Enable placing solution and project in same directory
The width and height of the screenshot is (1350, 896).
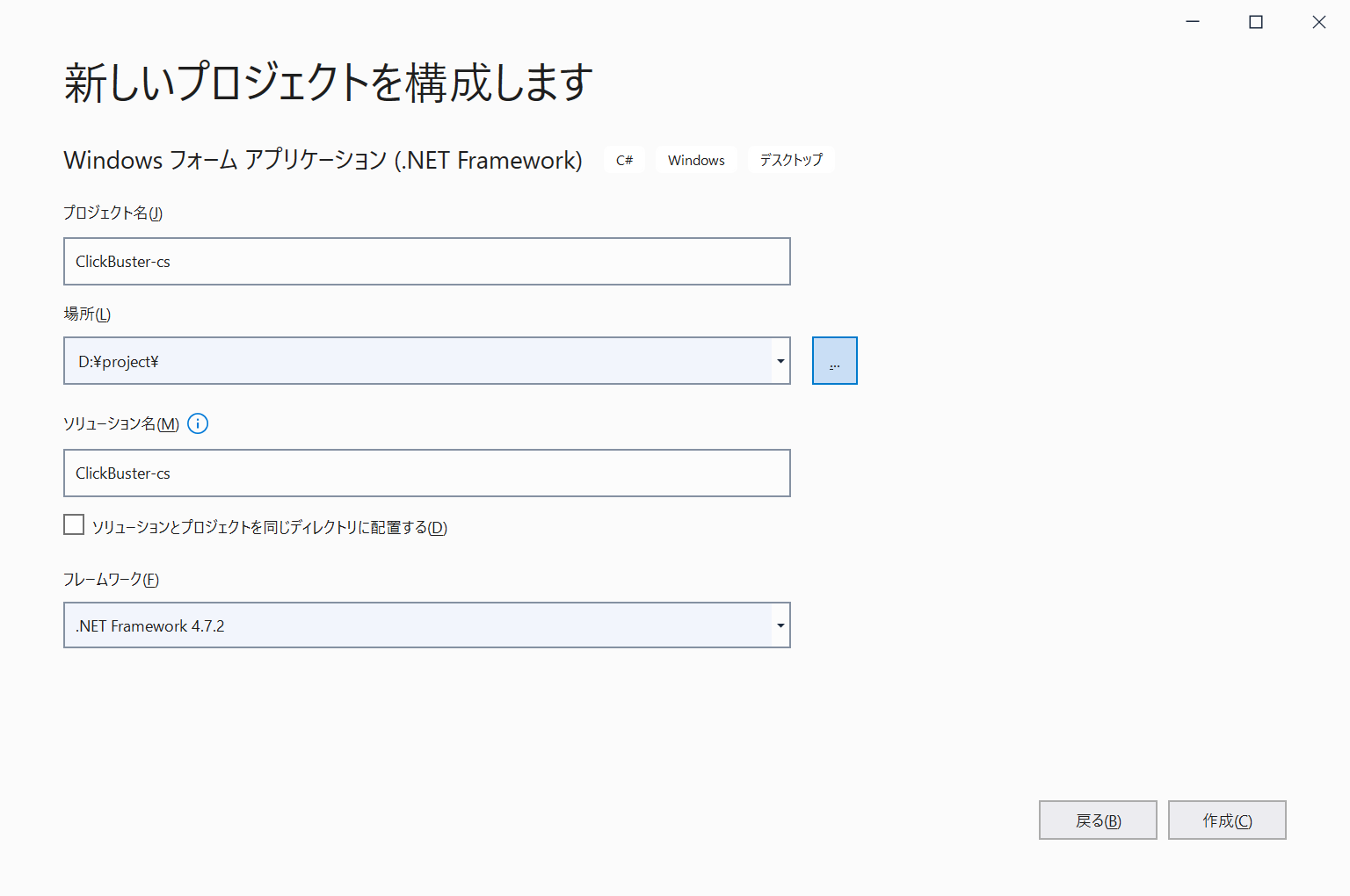[74, 524]
